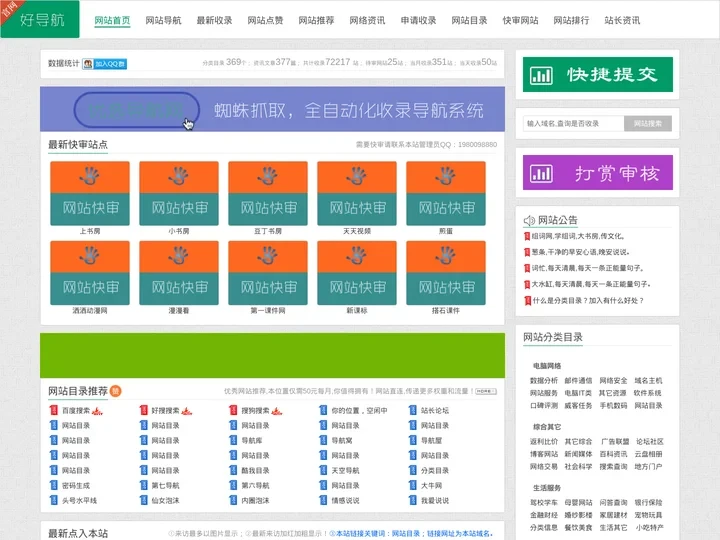
Task: Open the 导航窝 link
Action: (x=342, y=440)
